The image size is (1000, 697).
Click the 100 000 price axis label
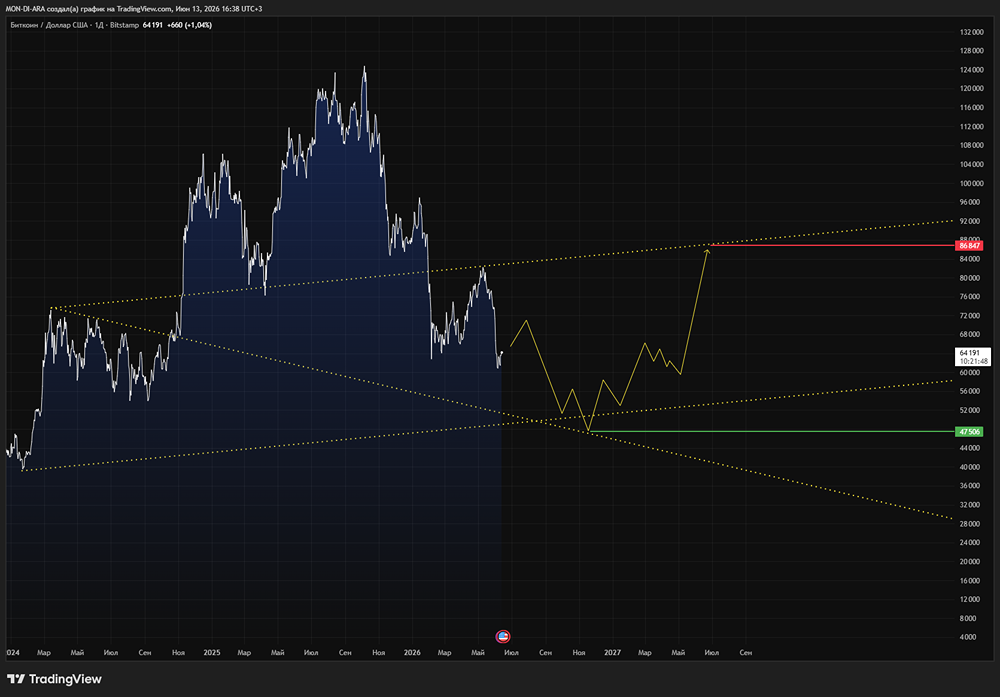point(971,183)
